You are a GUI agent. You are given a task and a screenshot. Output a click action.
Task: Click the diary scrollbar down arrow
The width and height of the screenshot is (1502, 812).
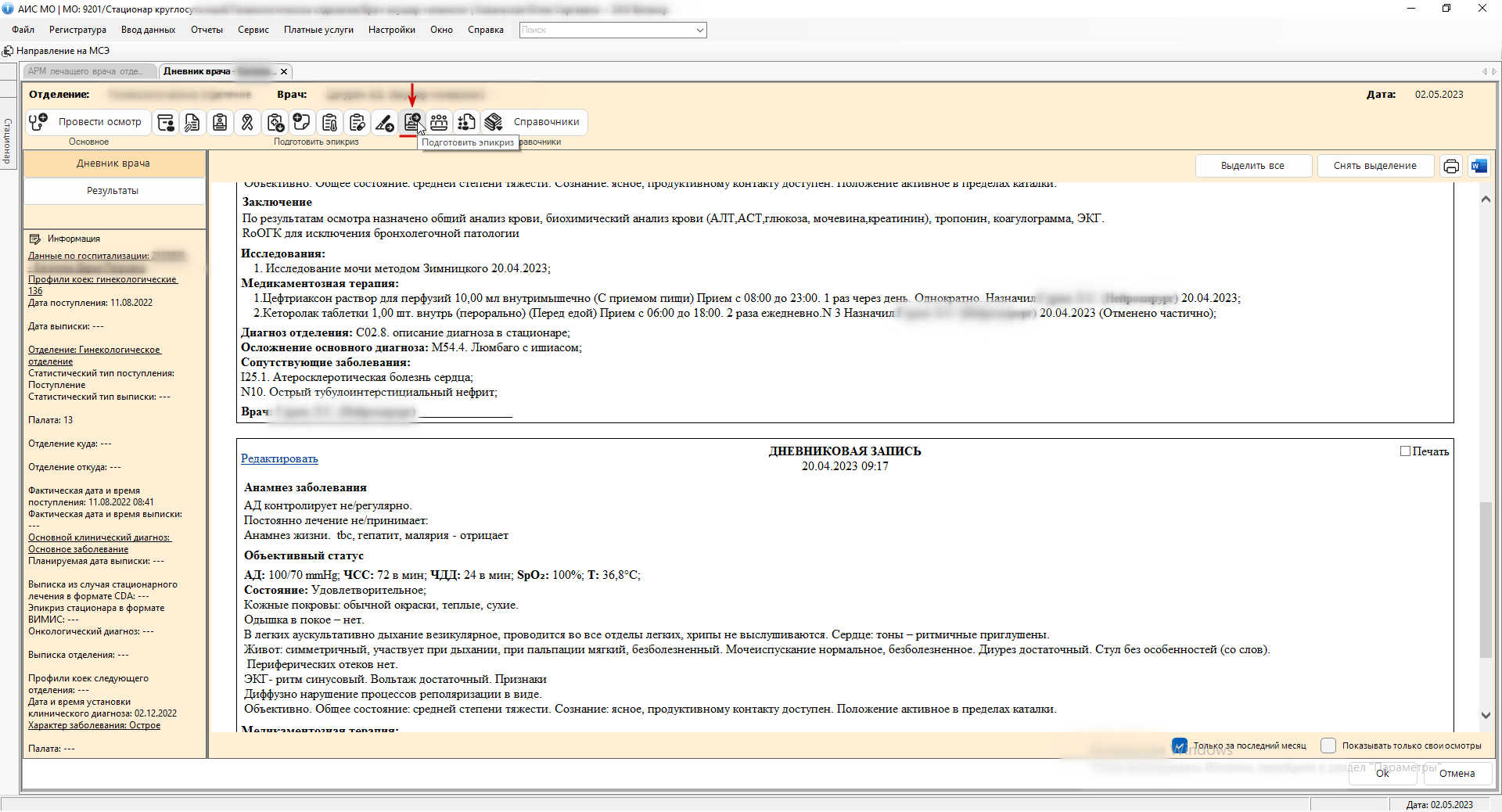(x=1486, y=715)
